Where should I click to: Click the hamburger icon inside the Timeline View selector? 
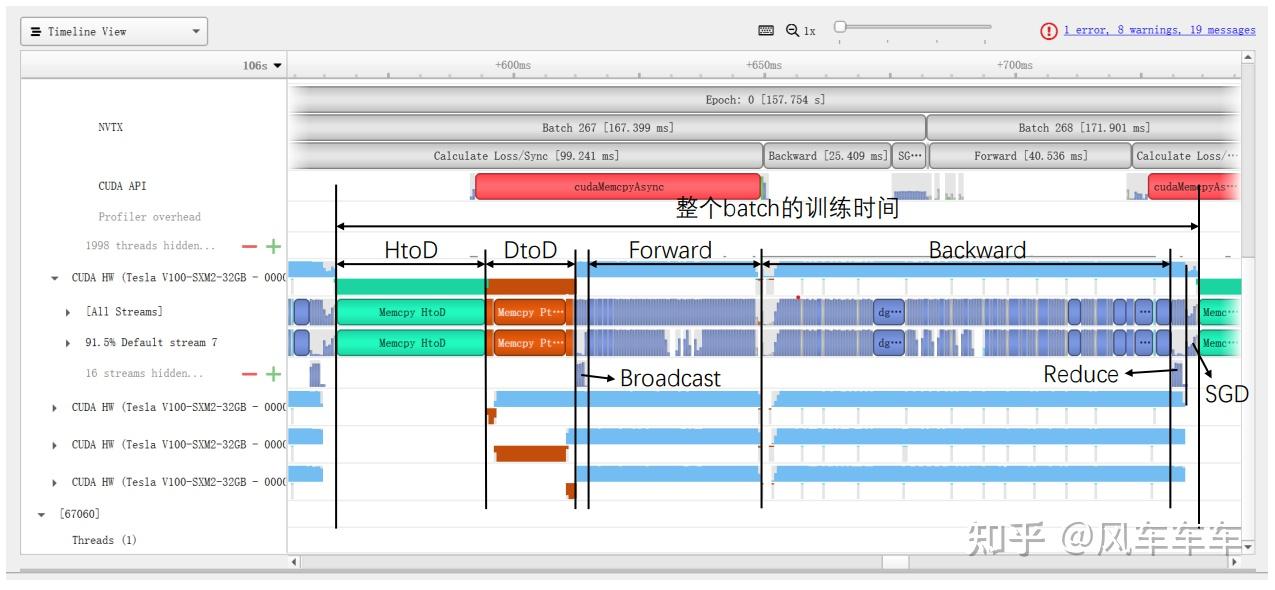tap(37, 31)
